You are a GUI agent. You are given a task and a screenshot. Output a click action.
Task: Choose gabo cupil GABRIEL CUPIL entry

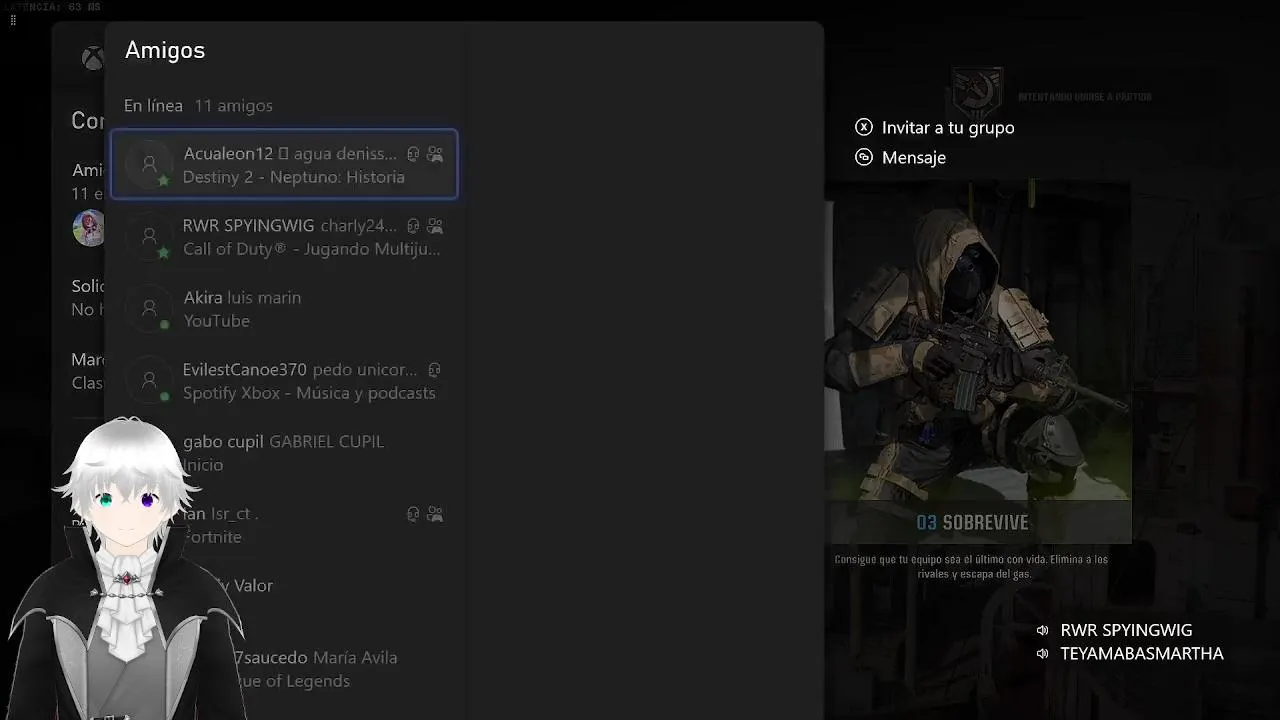click(x=284, y=453)
